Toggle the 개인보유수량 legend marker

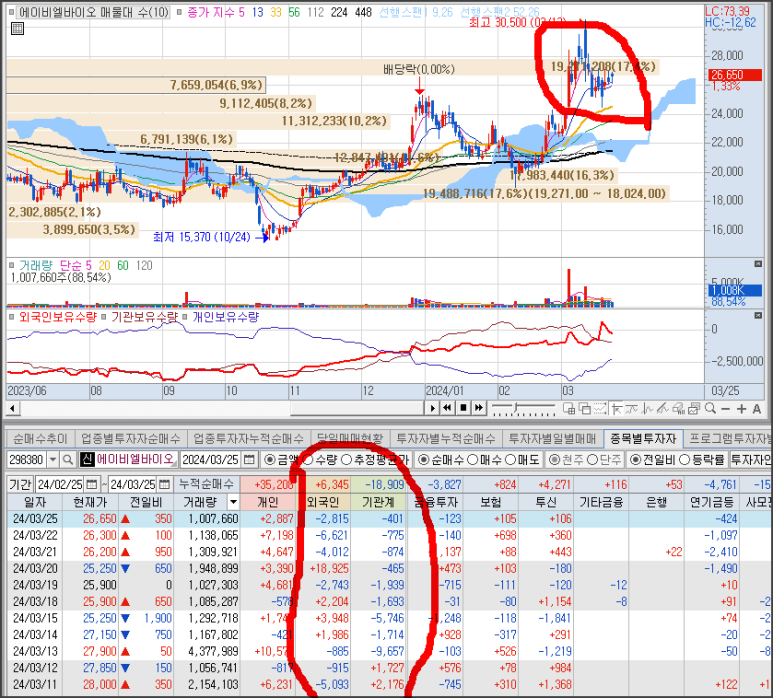point(185,316)
